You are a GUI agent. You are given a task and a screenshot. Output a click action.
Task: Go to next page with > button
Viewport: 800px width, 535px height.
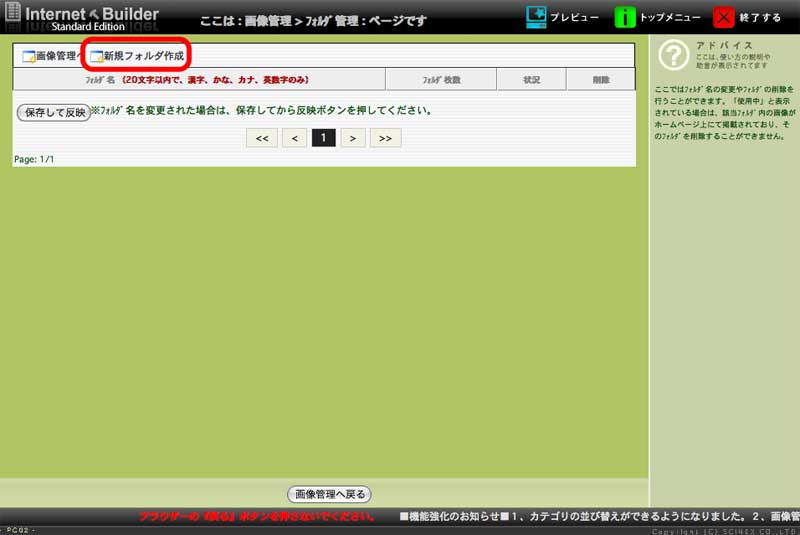352,138
